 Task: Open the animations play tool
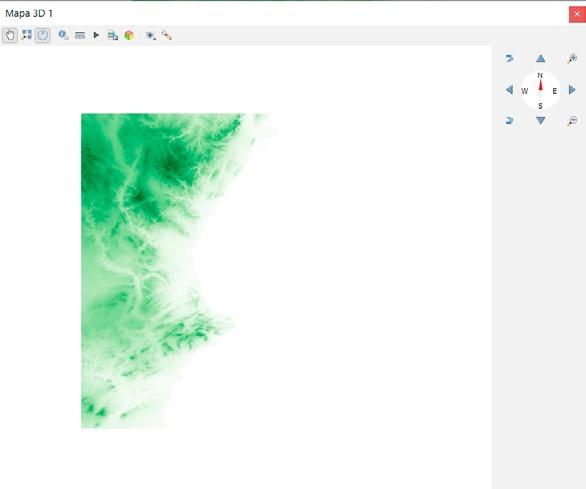coord(96,35)
